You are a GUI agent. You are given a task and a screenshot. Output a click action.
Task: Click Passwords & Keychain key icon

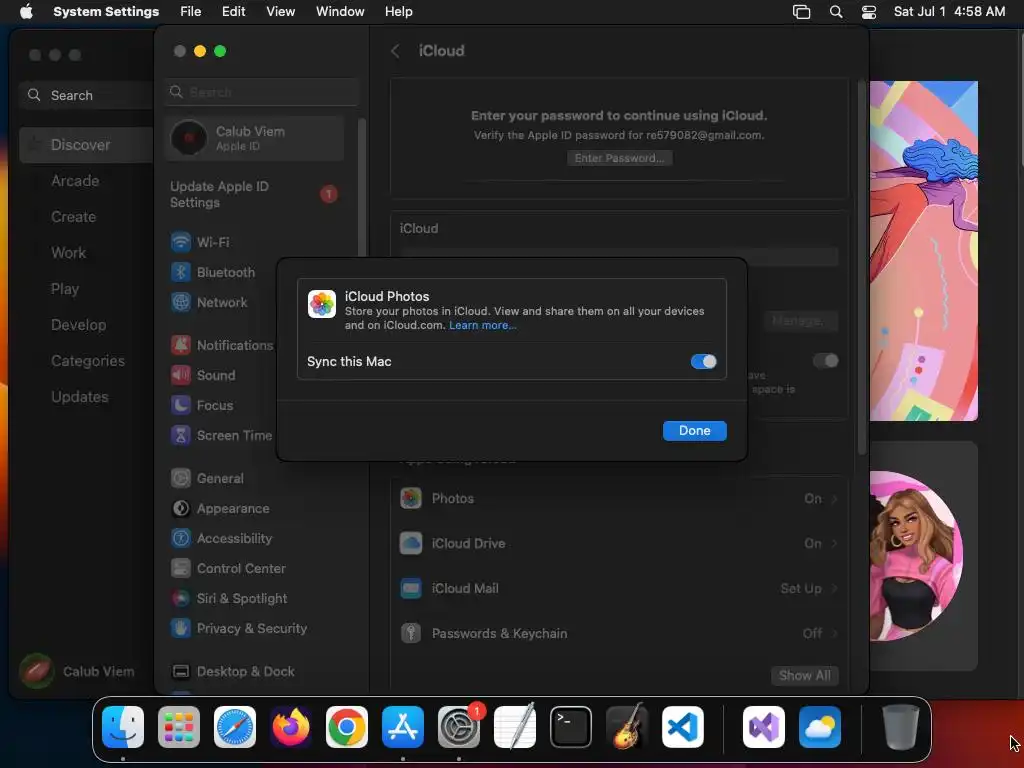point(411,634)
